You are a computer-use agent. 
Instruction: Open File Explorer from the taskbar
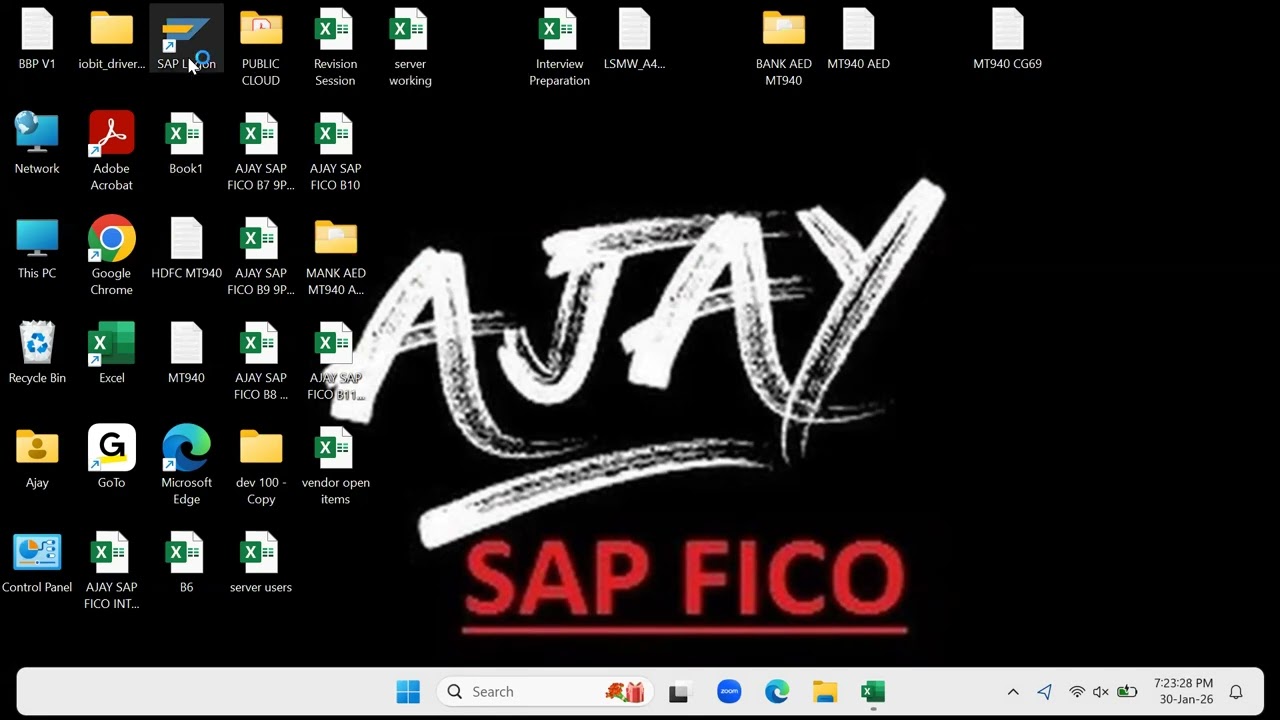pos(825,692)
